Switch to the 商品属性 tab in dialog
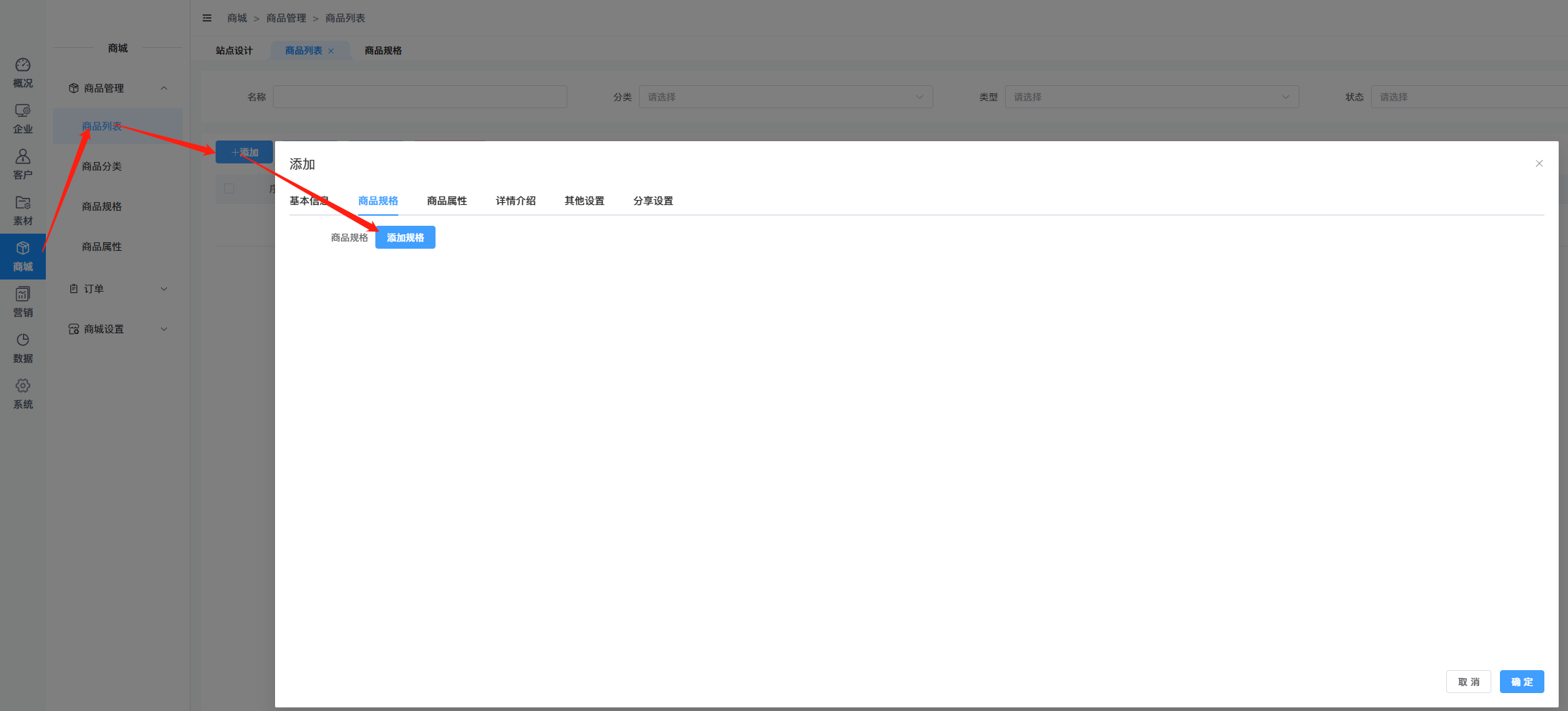 point(446,201)
